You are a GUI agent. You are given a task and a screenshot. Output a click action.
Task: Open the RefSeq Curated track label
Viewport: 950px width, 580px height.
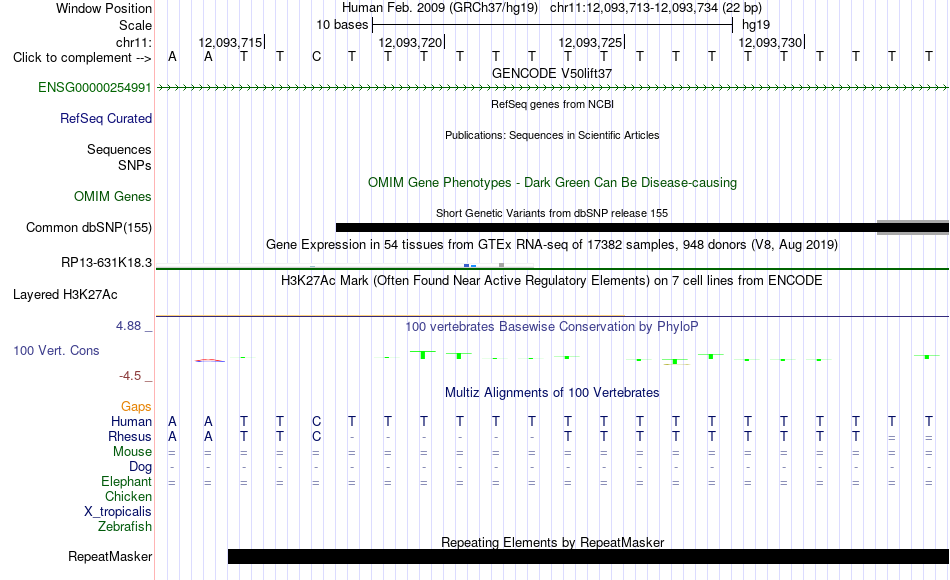point(106,119)
